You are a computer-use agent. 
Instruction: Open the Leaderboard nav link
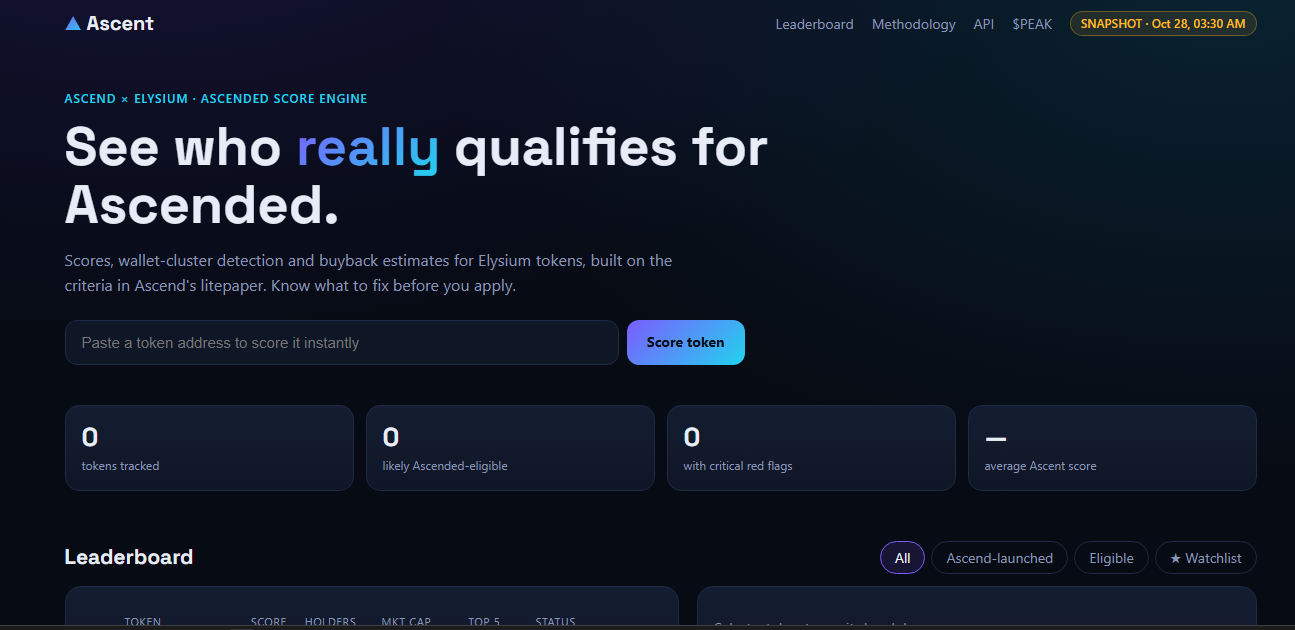click(x=814, y=24)
